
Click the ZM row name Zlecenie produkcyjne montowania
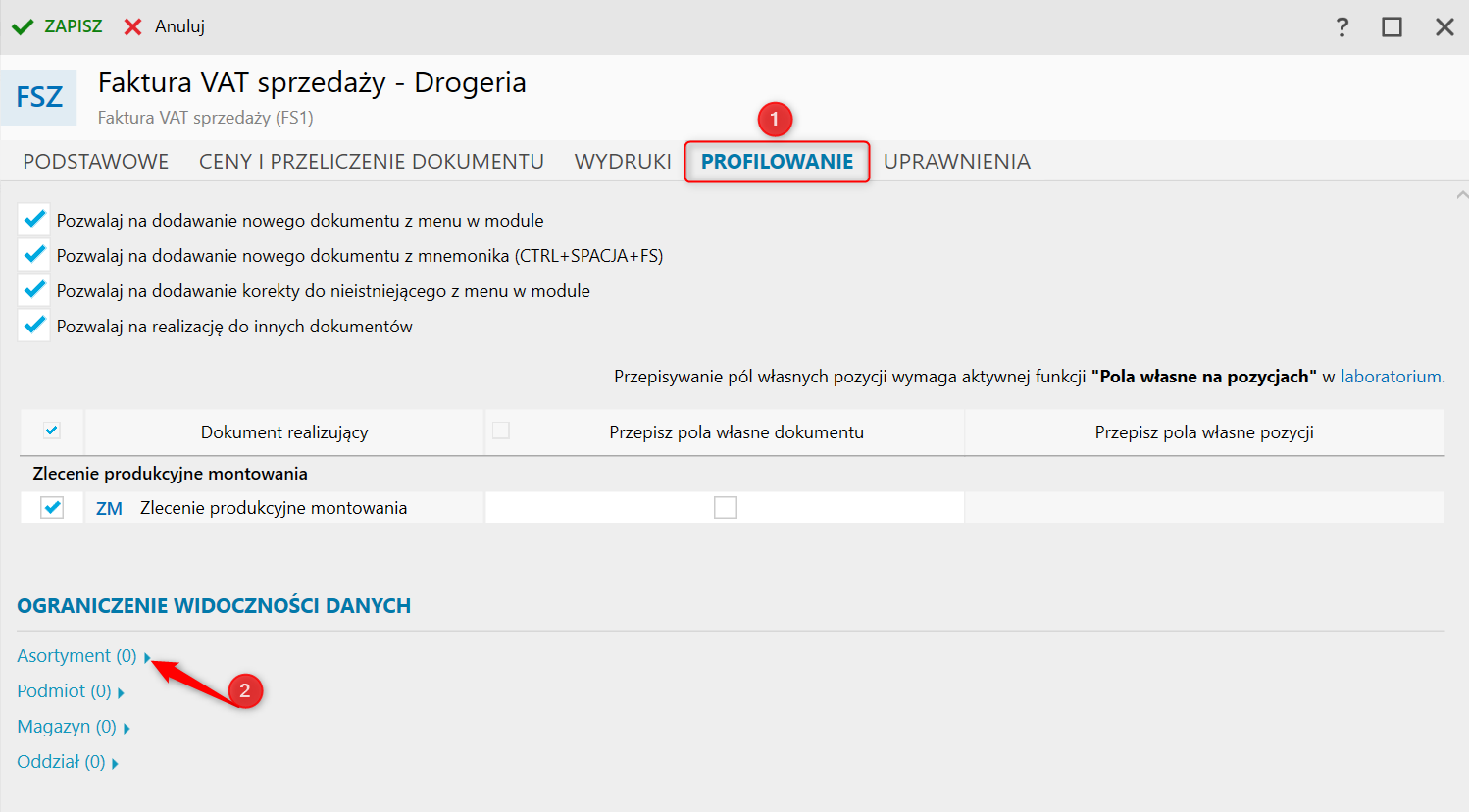click(274, 508)
